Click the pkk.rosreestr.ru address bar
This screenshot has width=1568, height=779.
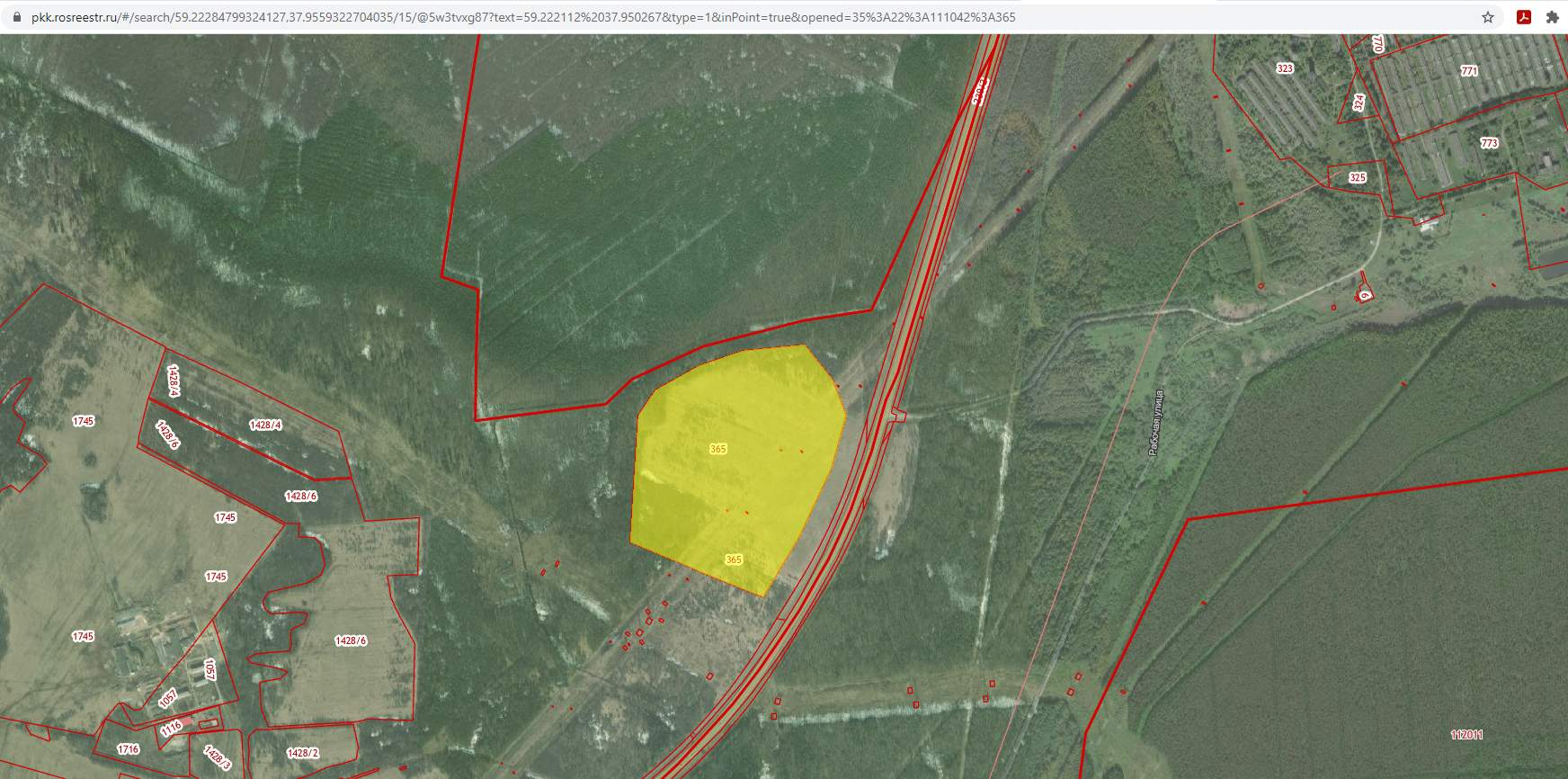coord(521,17)
